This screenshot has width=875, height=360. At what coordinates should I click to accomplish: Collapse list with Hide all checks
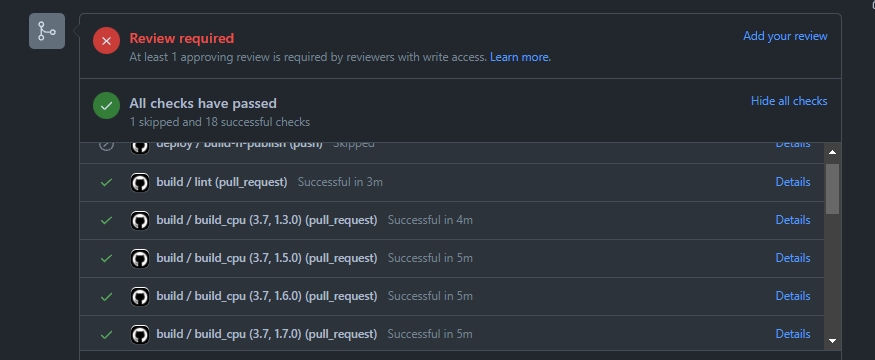(x=789, y=101)
